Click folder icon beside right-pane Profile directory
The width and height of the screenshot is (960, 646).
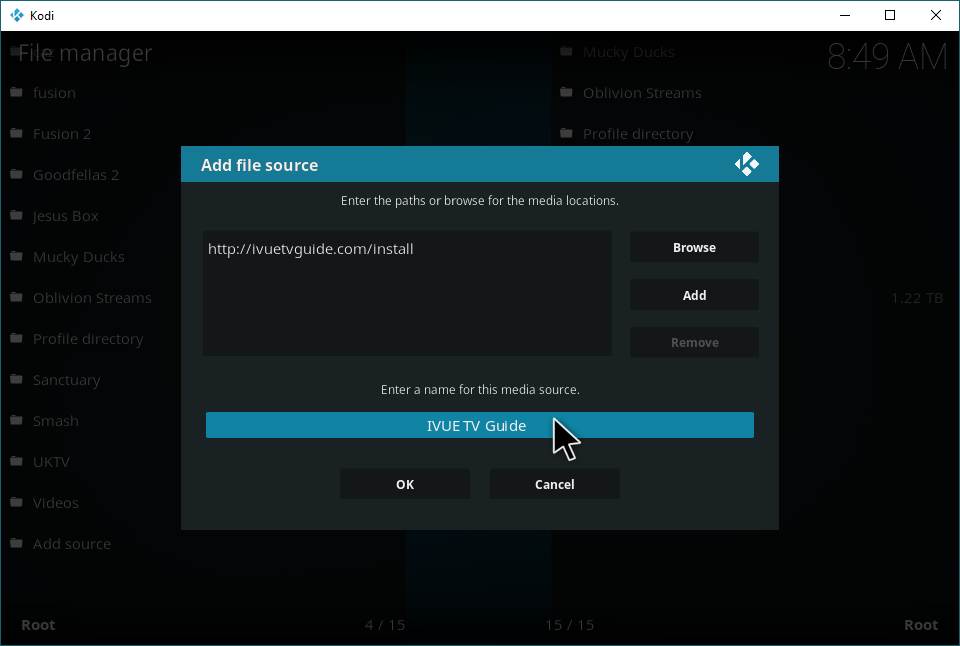tap(566, 133)
